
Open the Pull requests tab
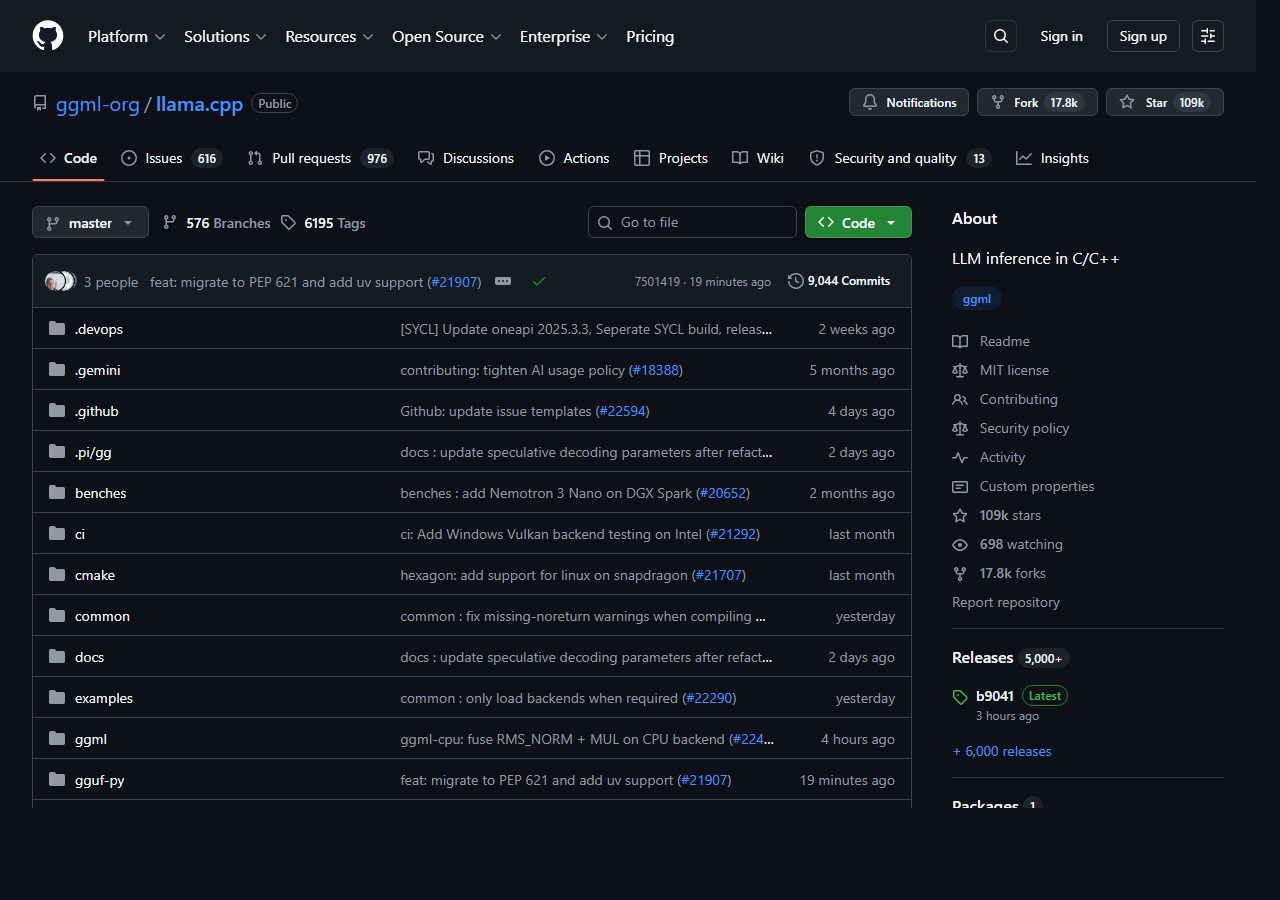click(319, 158)
